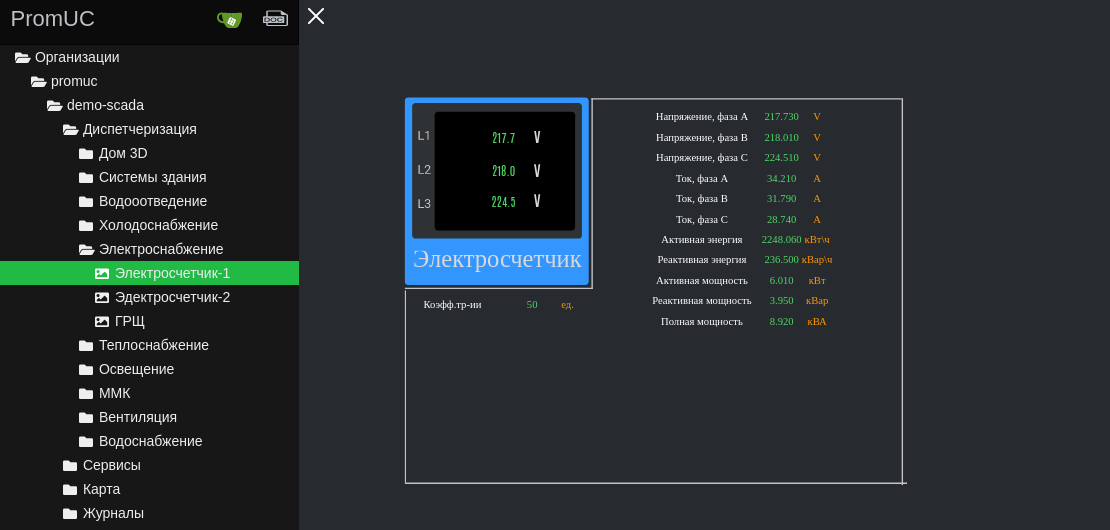Click the image icon beside Эдектросчетчик-2

tap(102, 297)
